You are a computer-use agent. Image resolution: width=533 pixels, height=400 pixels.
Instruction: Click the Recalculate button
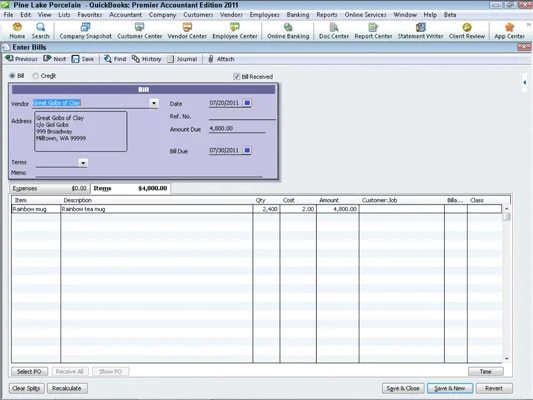coord(67,388)
